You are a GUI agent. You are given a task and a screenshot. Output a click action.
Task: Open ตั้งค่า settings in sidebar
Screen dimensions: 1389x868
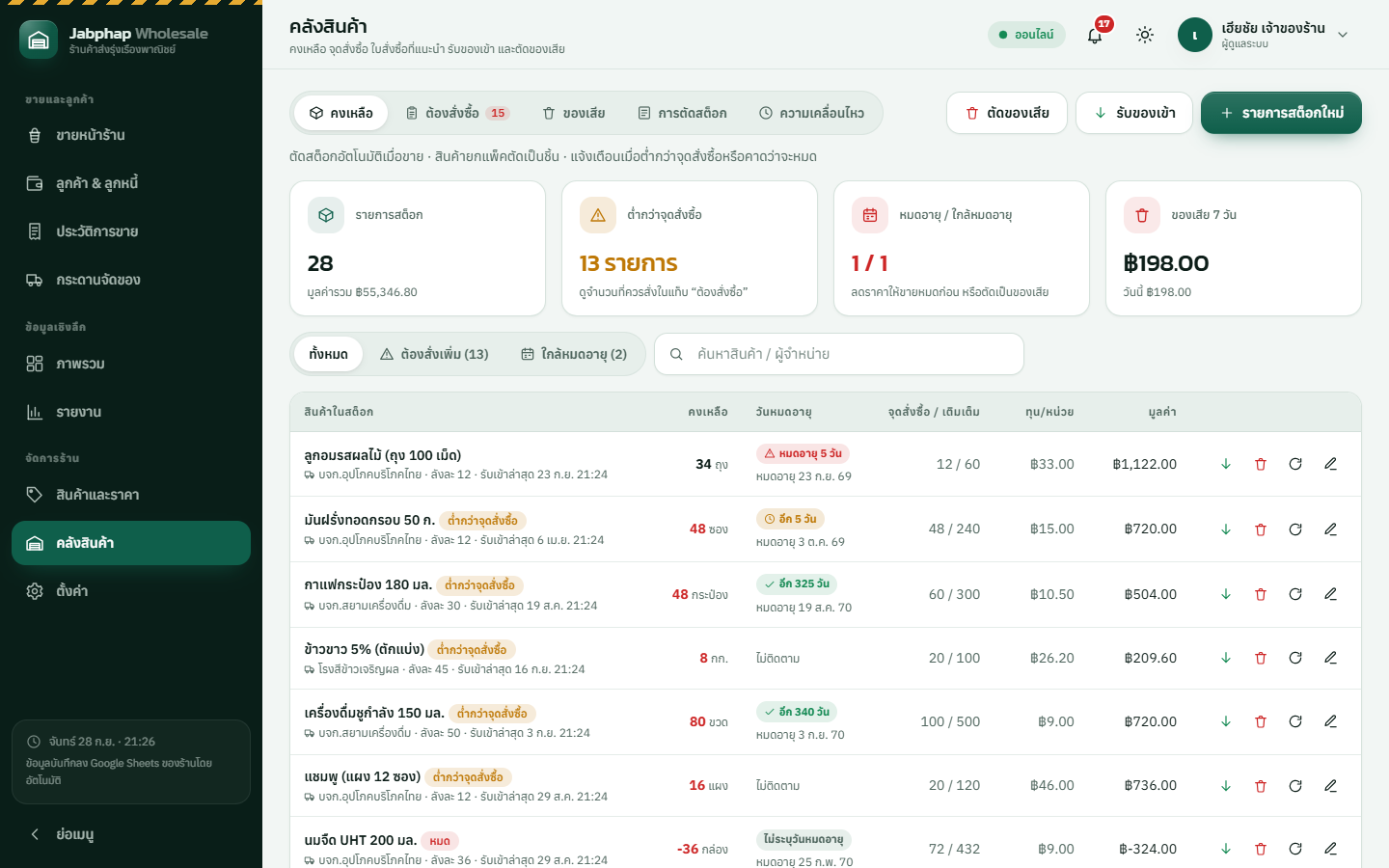coord(131,591)
